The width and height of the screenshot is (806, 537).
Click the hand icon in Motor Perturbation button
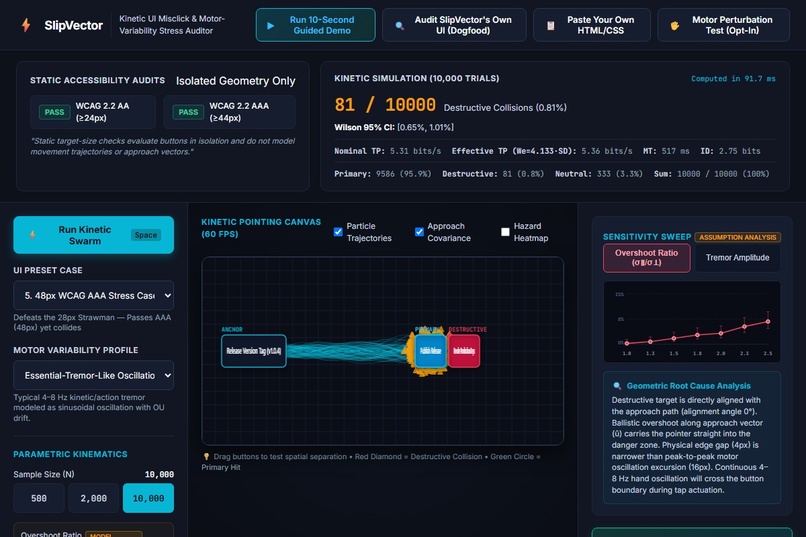tap(675, 25)
